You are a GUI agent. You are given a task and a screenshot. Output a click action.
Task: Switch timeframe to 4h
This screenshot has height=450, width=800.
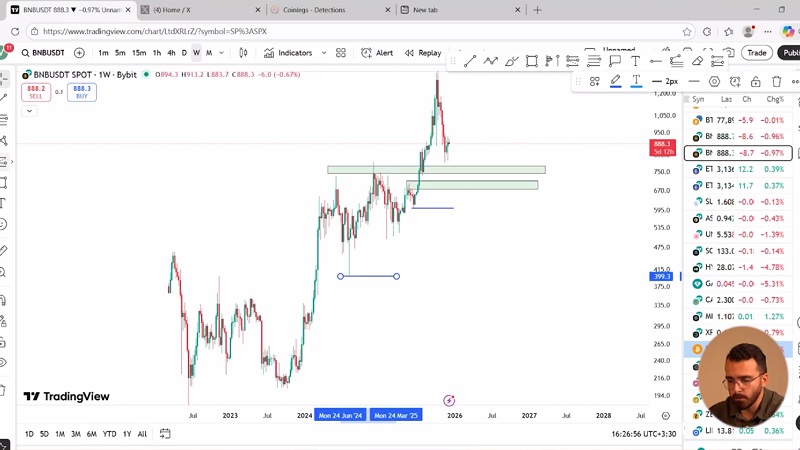tap(171, 53)
